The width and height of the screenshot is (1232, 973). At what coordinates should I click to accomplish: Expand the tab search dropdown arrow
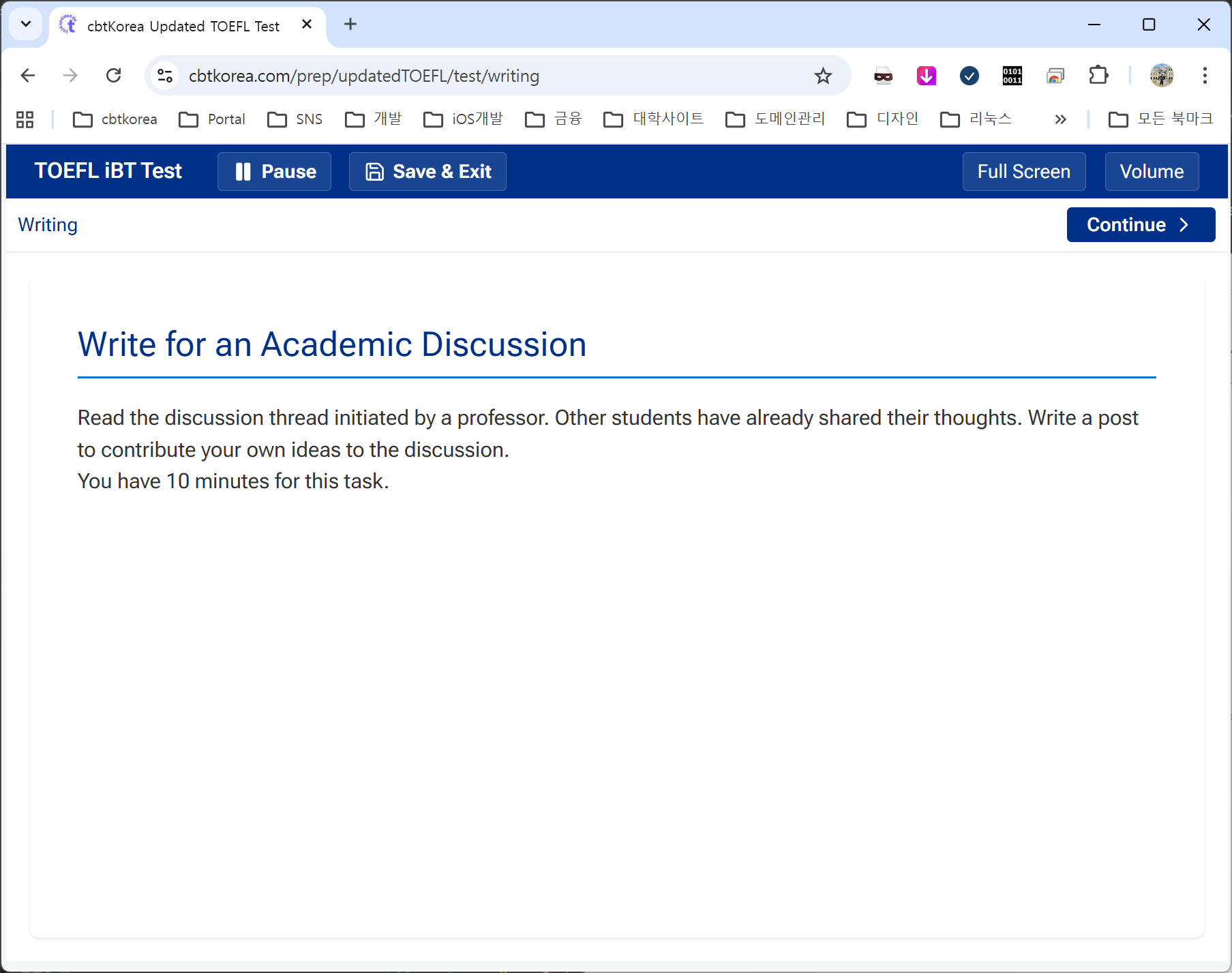[26, 25]
